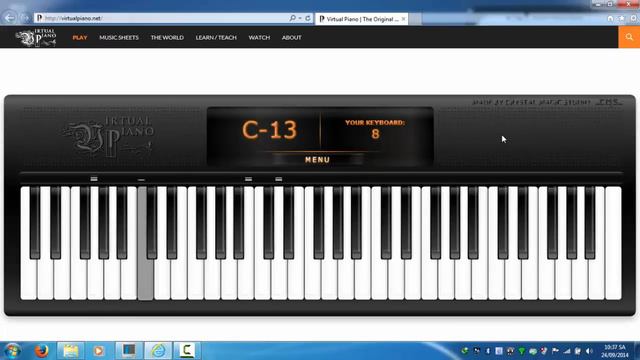Viewport: 640px width, 360px height.
Task: Open the blue monitor app on the taskbar
Action: [129, 351]
